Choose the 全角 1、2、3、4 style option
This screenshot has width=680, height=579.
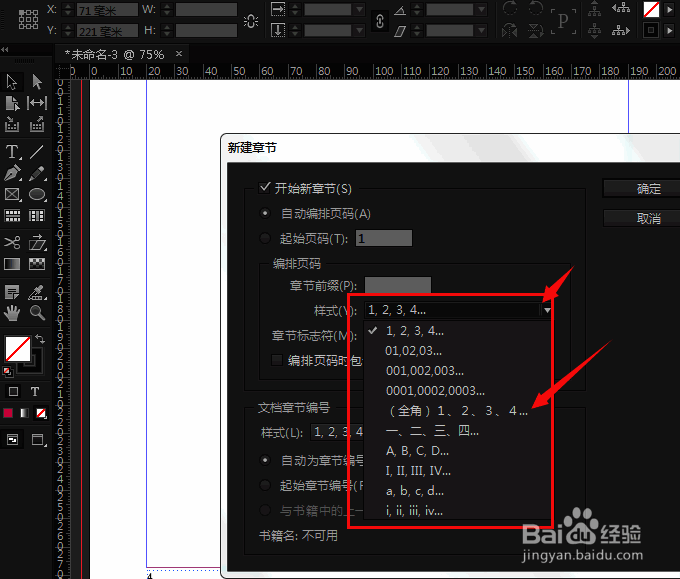[x=457, y=410]
